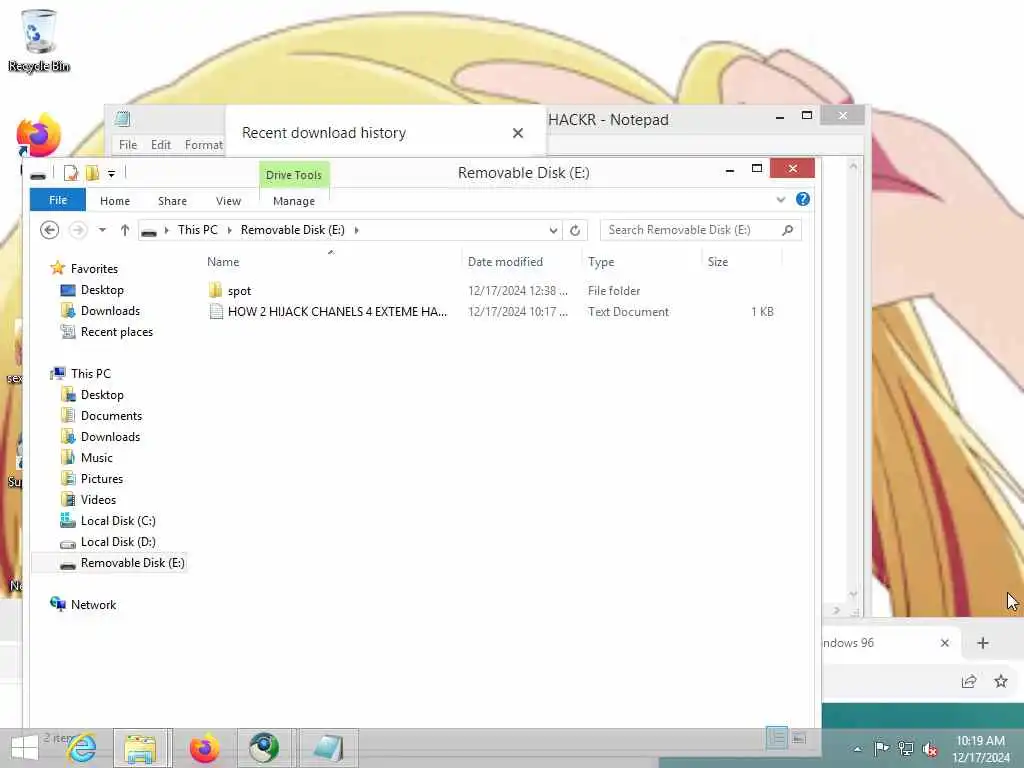The width and height of the screenshot is (1024, 768).
Task: Open a new browser tab with plus button
Action: click(x=982, y=643)
